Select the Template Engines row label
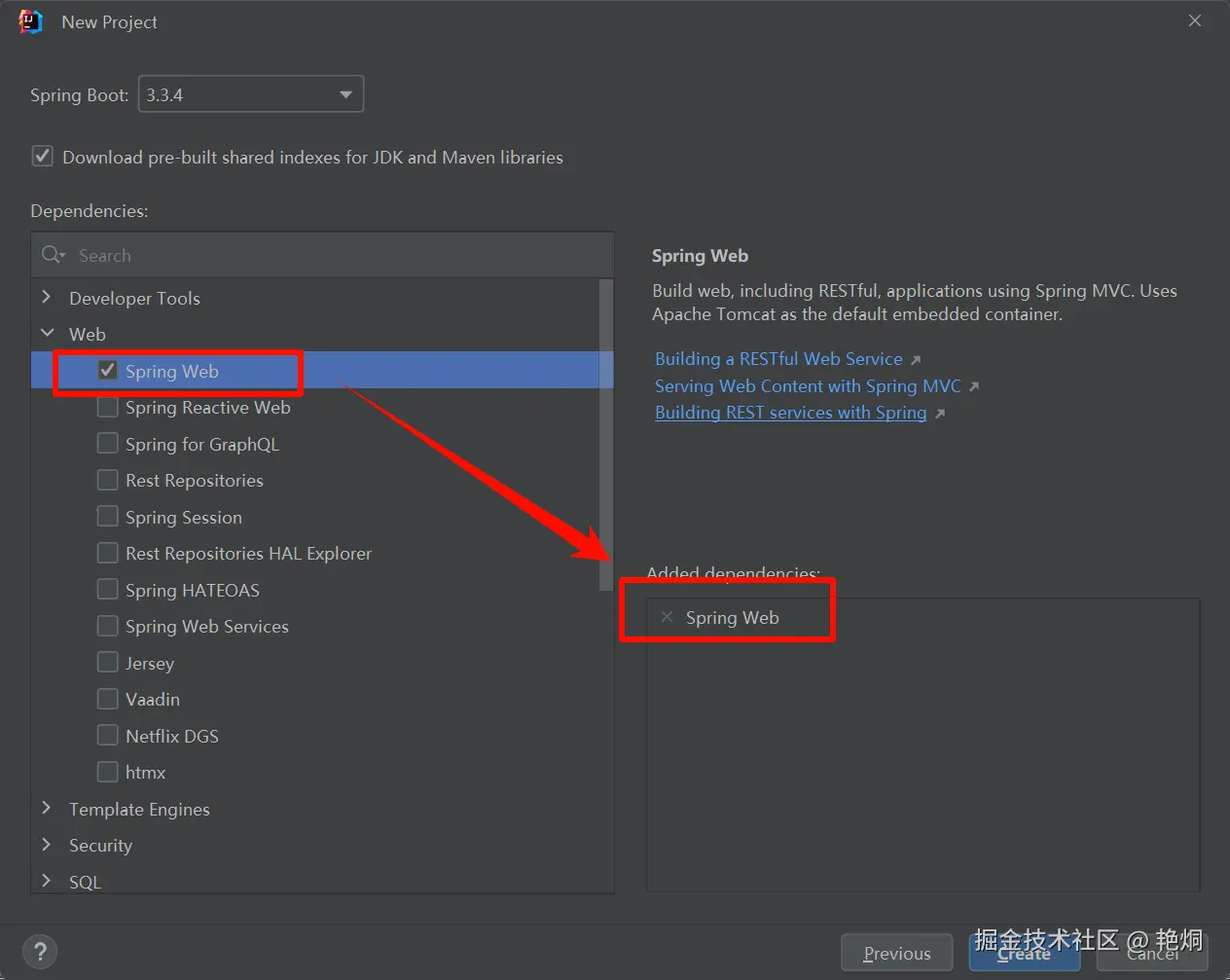This screenshot has width=1230, height=980. pyautogui.click(x=139, y=809)
